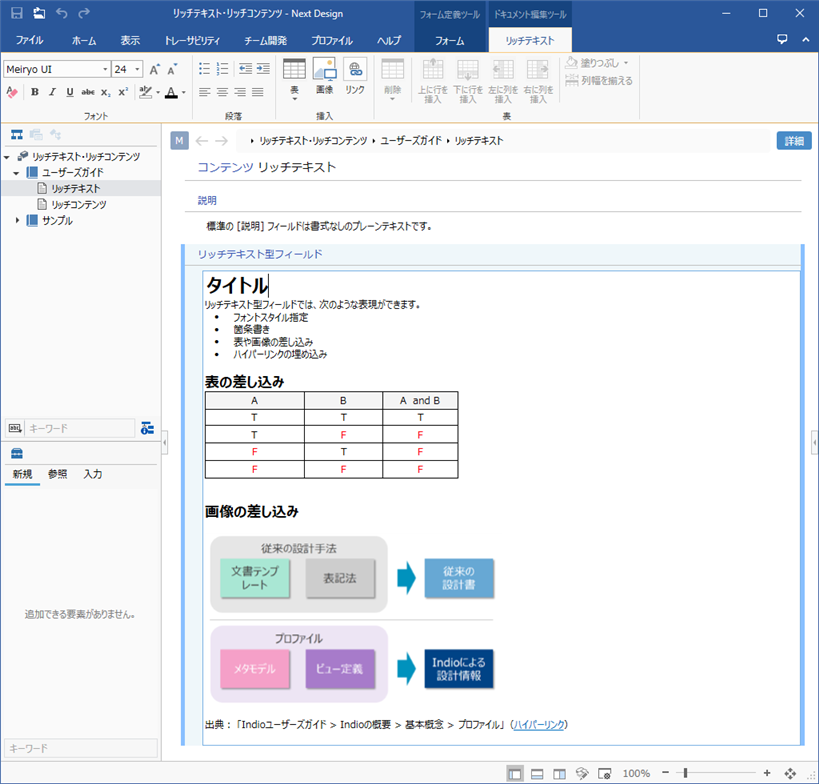Switch to the 参照 tab in lower panel
Viewport: 819px width, 784px height.
(58, 474)
